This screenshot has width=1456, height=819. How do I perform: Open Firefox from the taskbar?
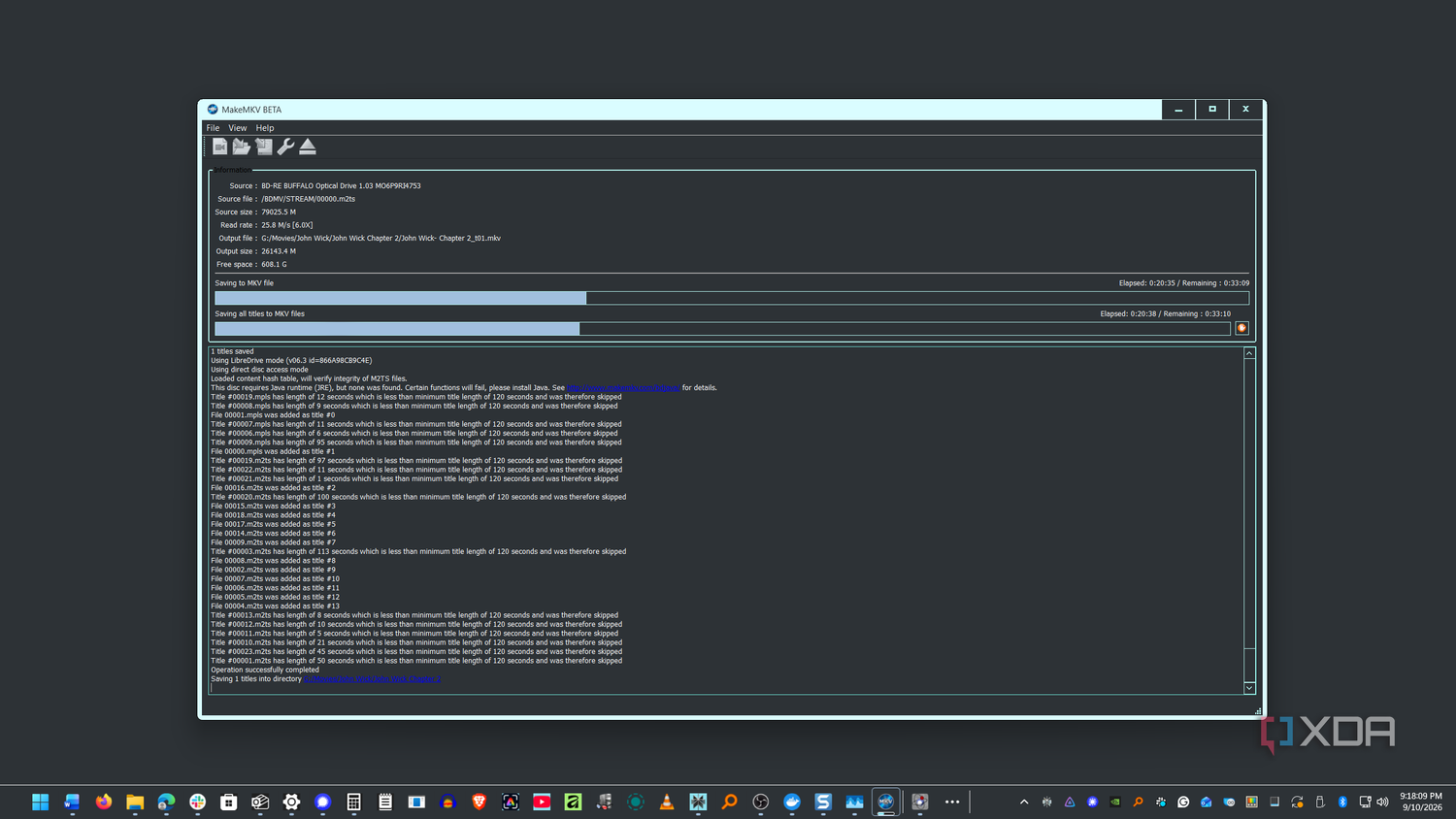103,802
